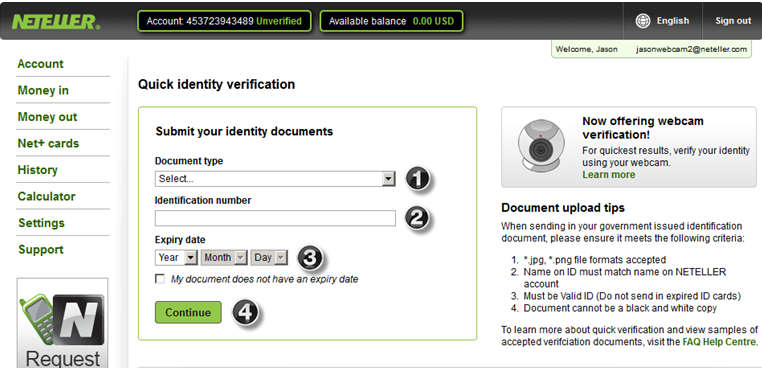This screenshot has width=762, height=368.
Task: Click 'Now offering webcam verification!' heading
Action: point(643,127)
